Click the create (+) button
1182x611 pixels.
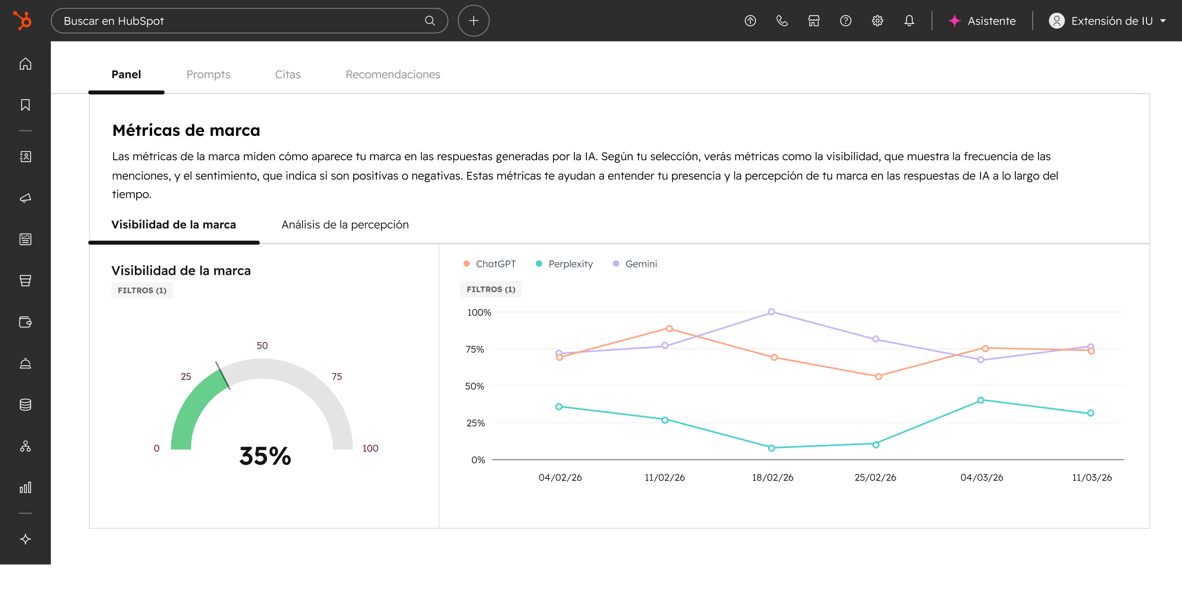point(473,20)
